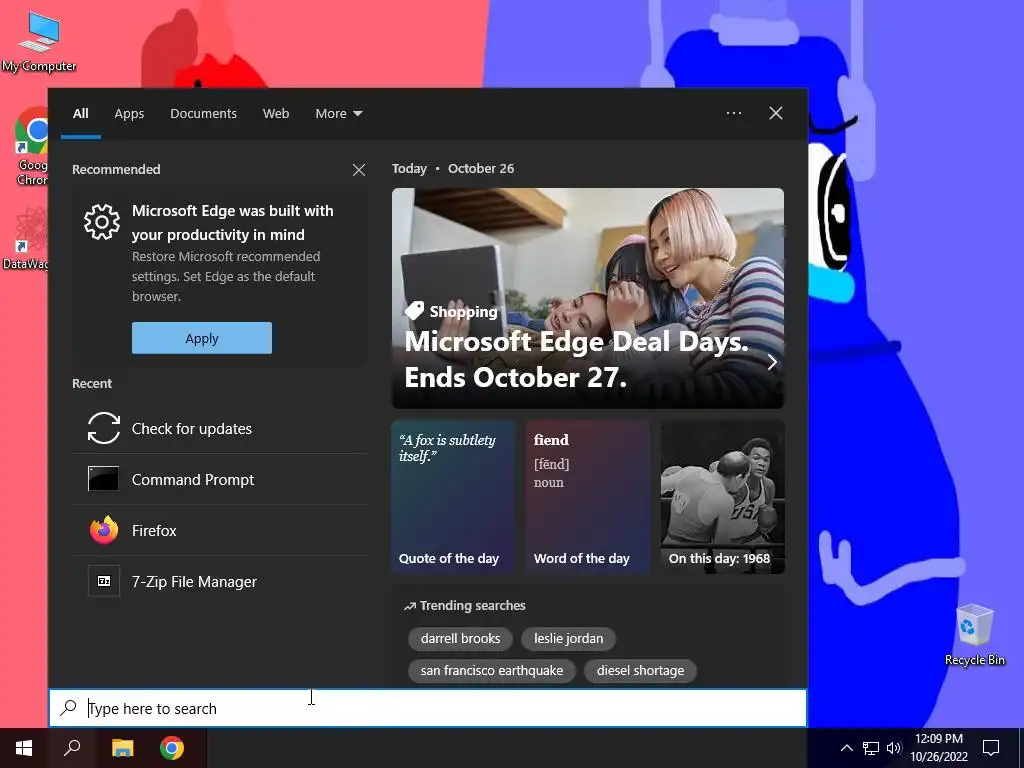Click the volume speaker icon in the tray
Viewport: 1024px width, 768px height.
pos(894,748)
